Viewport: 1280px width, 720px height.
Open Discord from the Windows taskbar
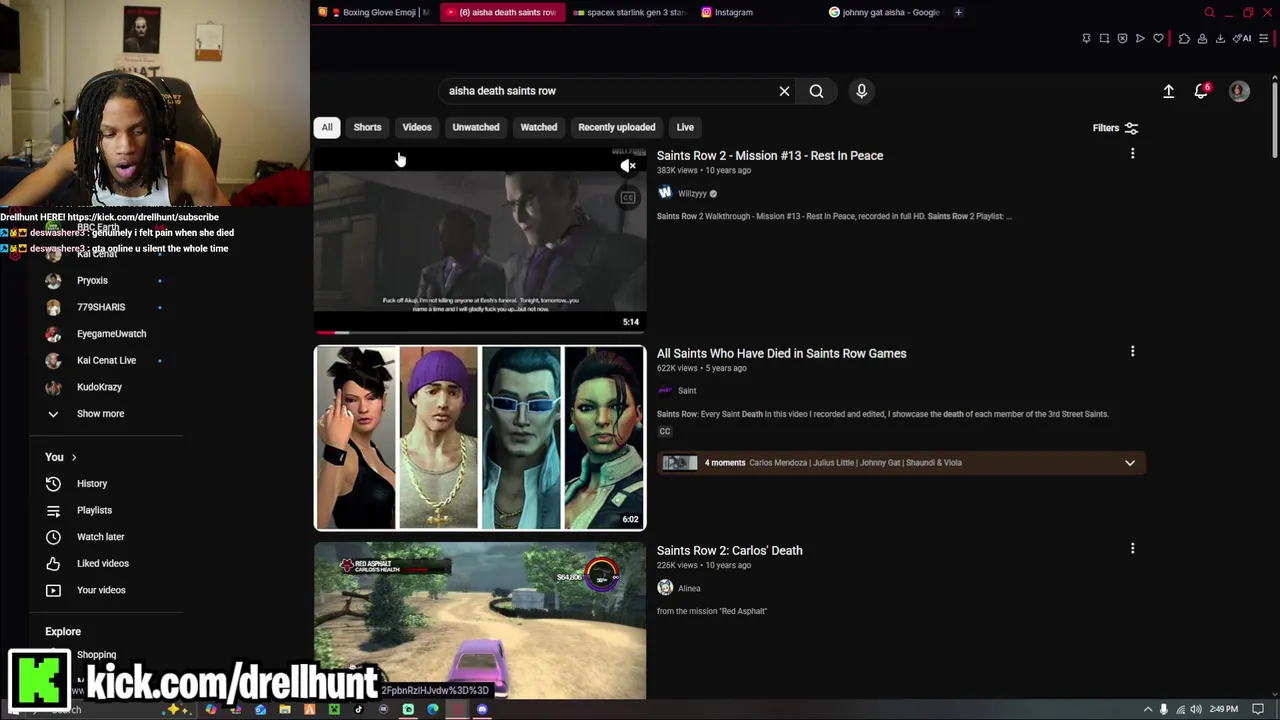pyautogui.click(x=482, y=710)
